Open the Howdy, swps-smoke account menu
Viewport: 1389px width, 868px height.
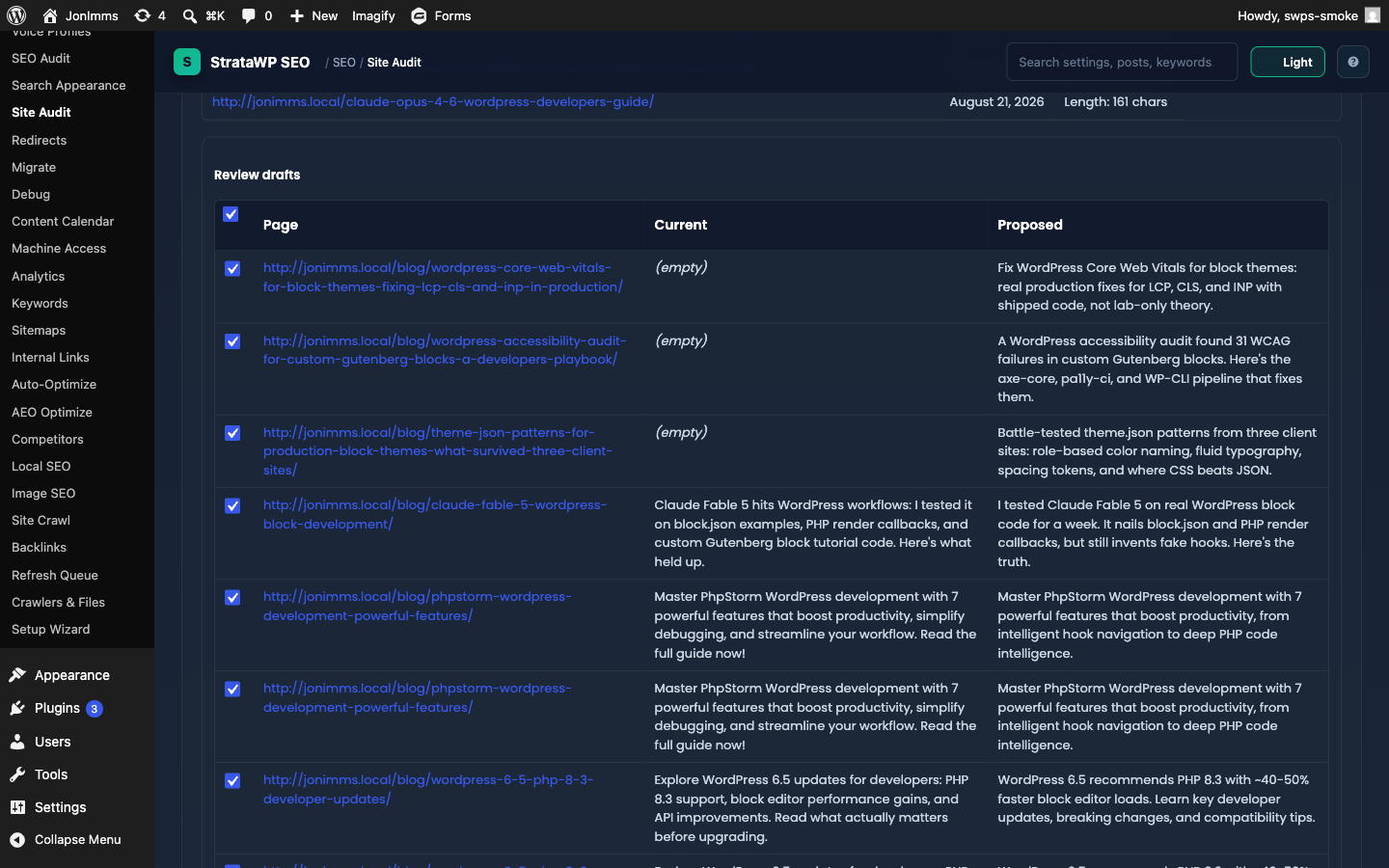(1309, 15)
